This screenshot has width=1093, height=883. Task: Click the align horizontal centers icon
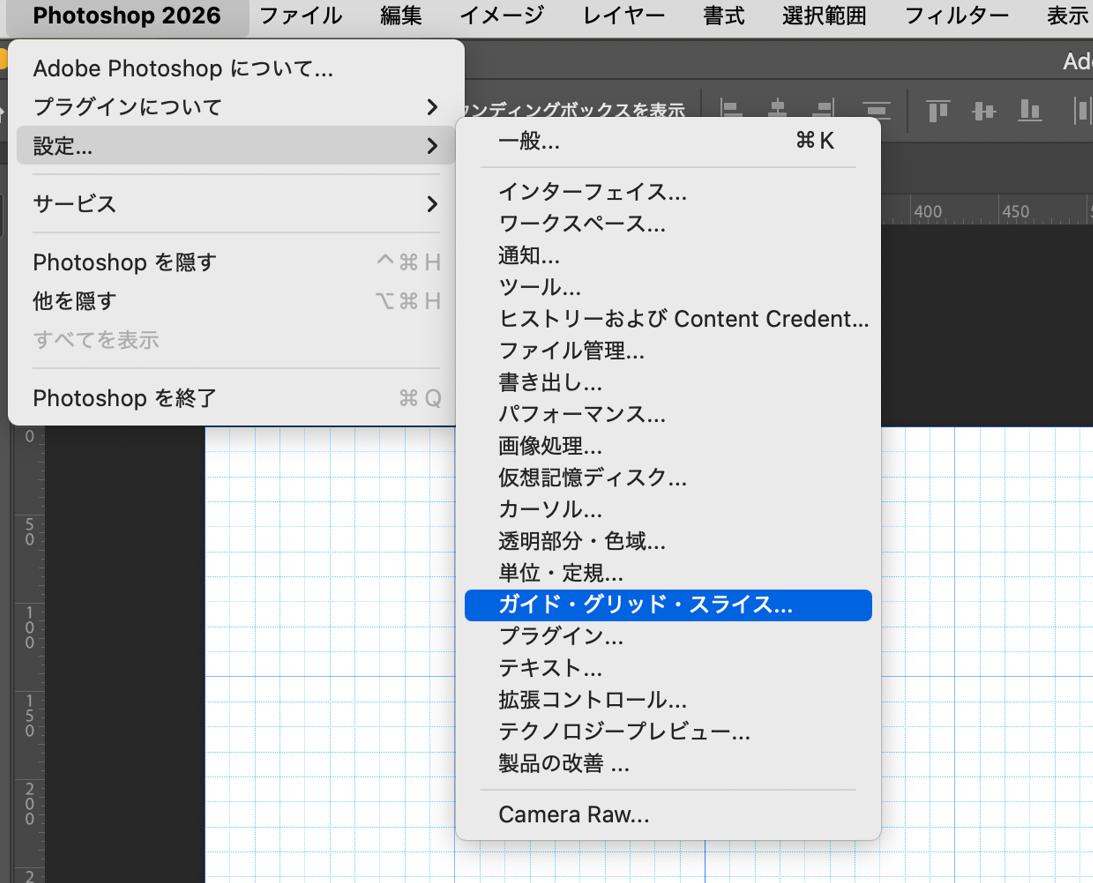tap(778, 109)
